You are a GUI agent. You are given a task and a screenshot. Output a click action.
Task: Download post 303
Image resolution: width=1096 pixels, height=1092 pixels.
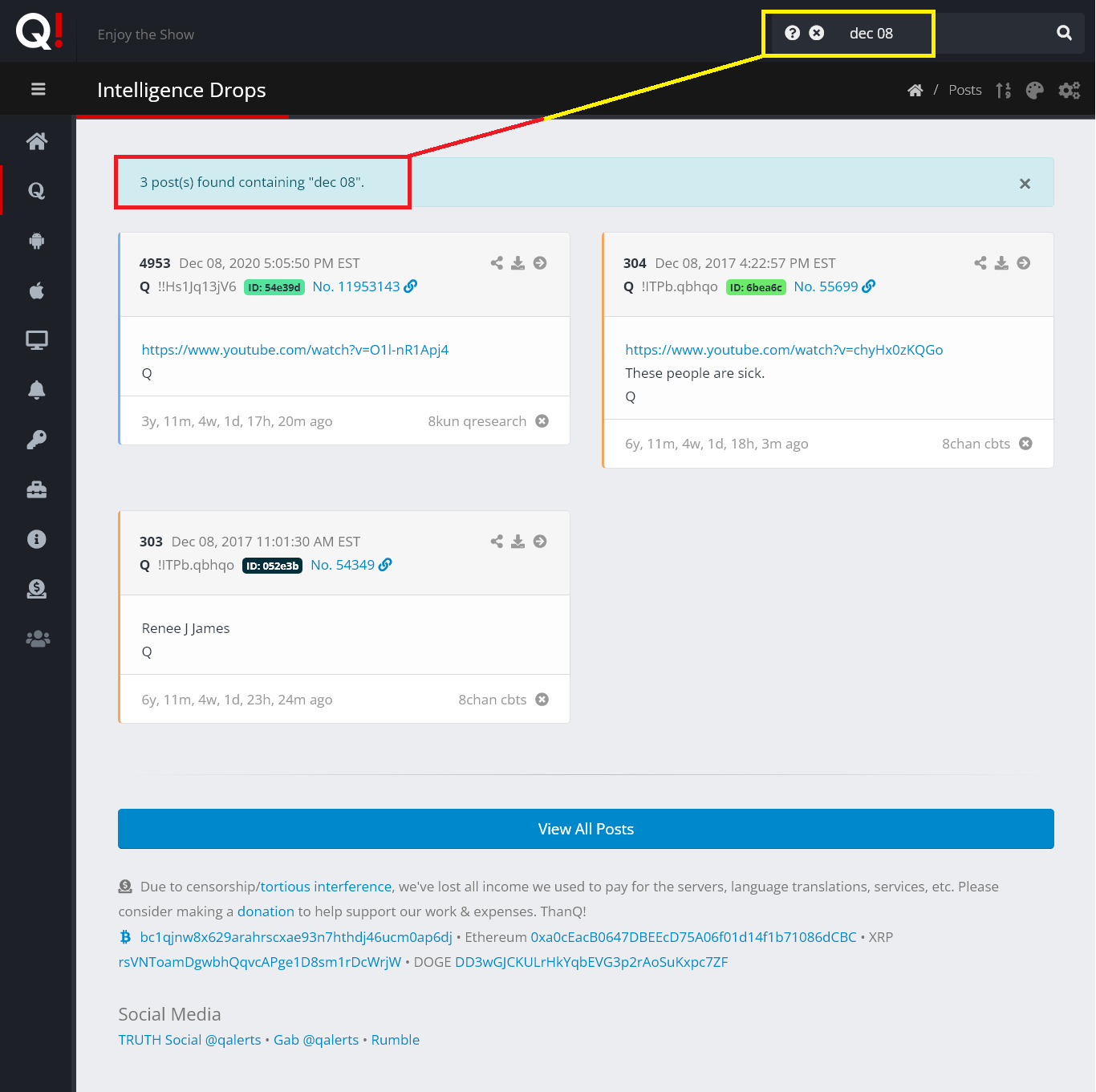coord(518,542)
